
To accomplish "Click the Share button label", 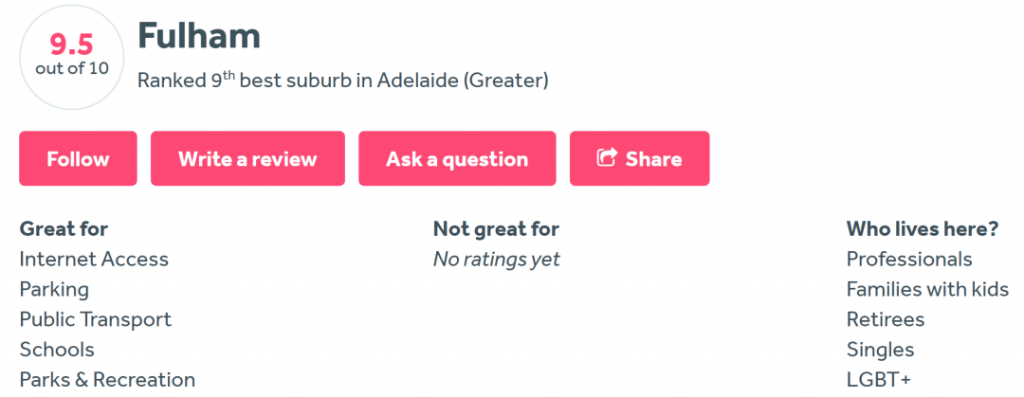I will click(654, 159).
